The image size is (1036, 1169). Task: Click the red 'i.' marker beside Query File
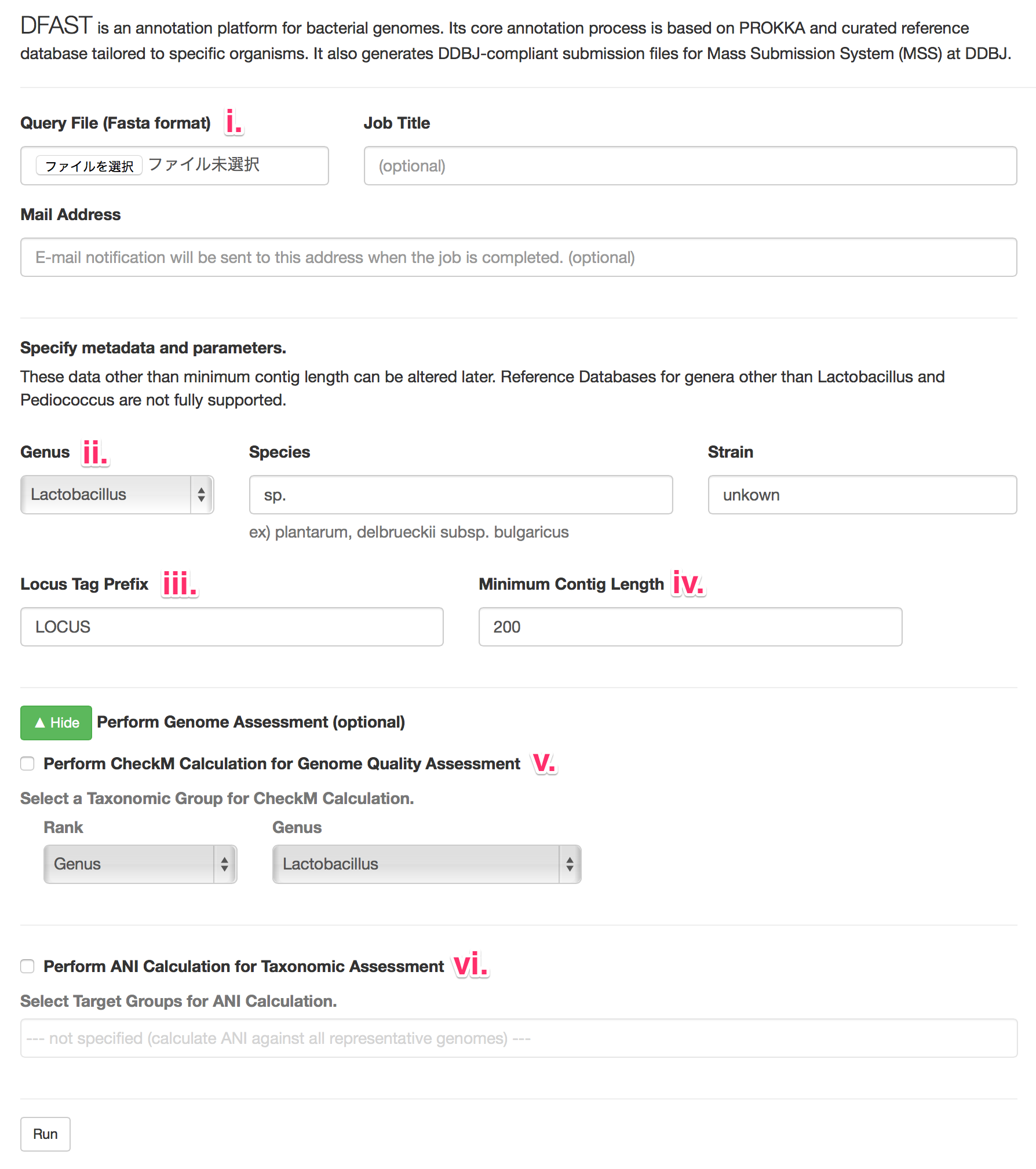[x=234, y=122]
